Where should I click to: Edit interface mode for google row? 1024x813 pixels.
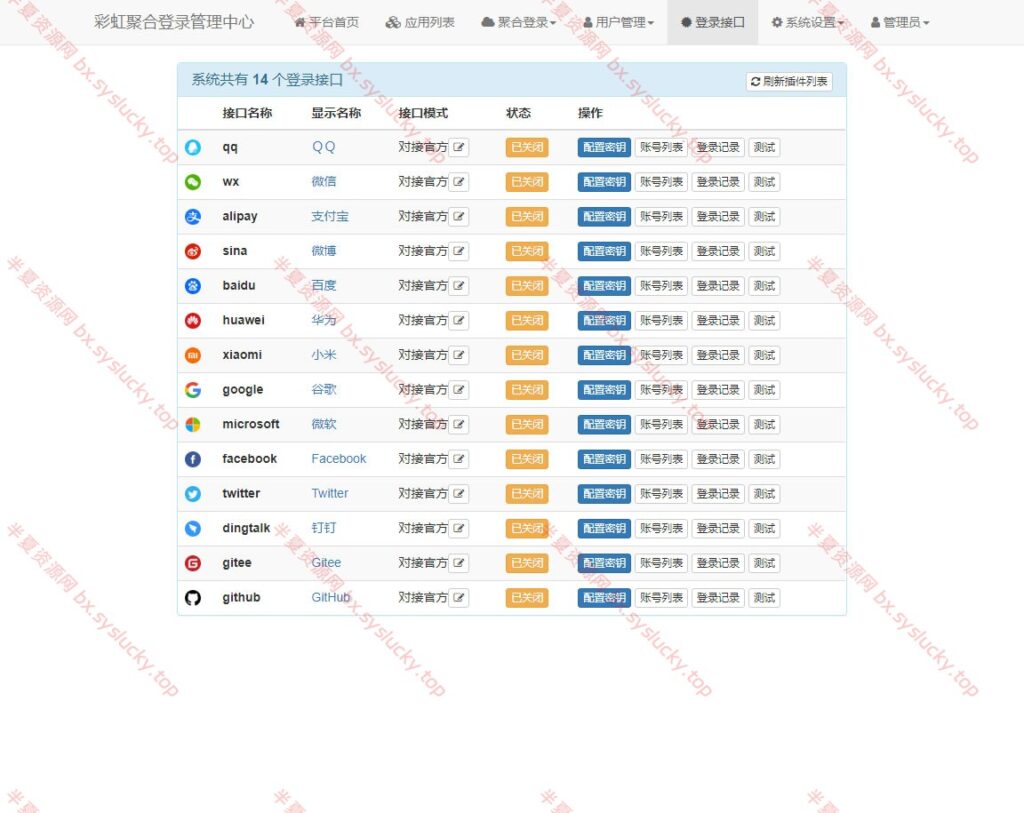(458, 390)
